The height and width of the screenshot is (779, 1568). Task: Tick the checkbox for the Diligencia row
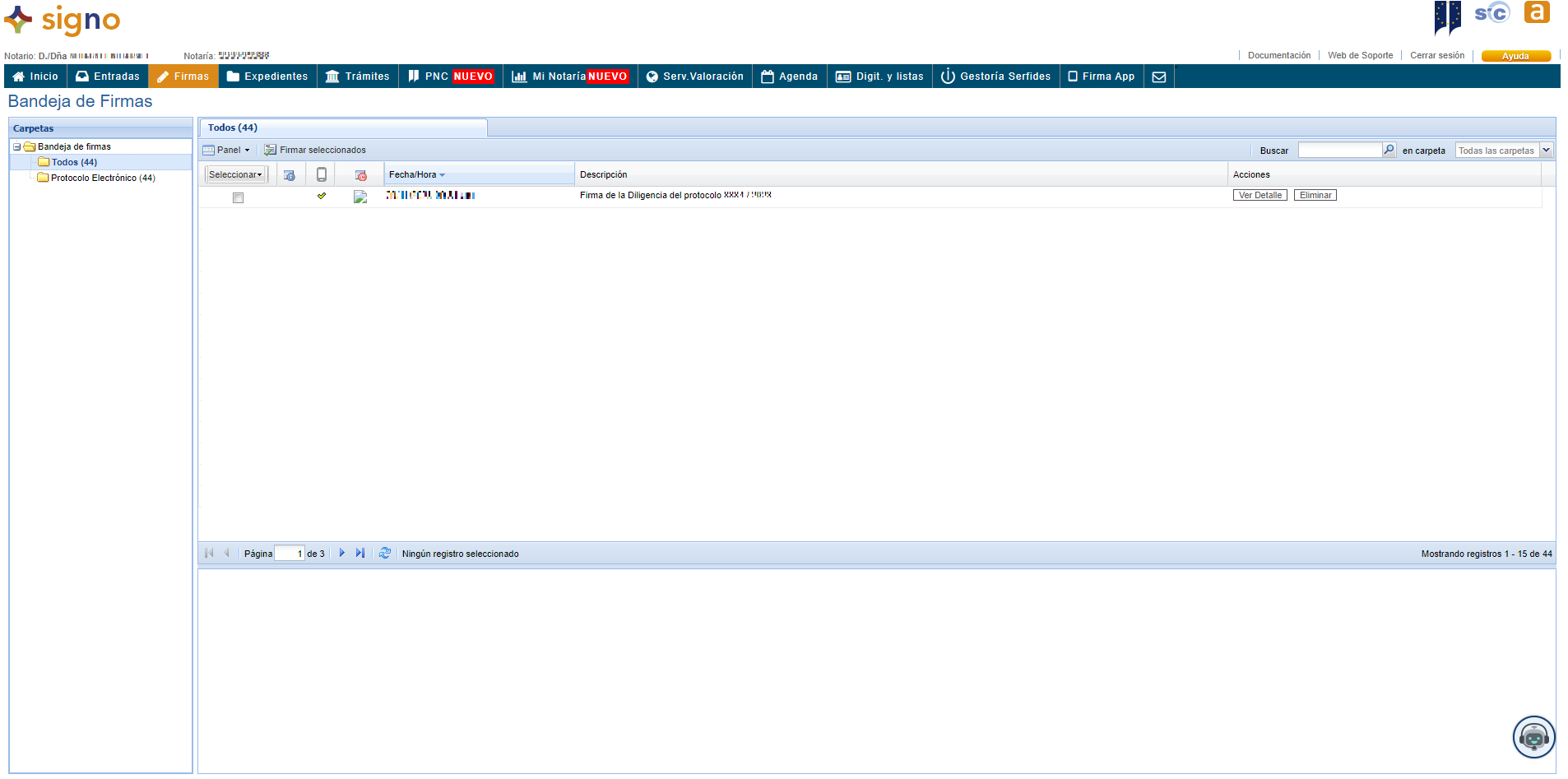238,197
